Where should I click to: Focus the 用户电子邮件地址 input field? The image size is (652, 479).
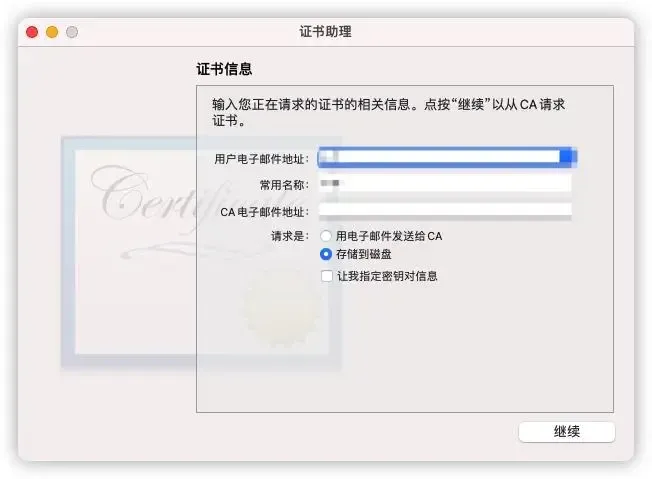(445, 157)
